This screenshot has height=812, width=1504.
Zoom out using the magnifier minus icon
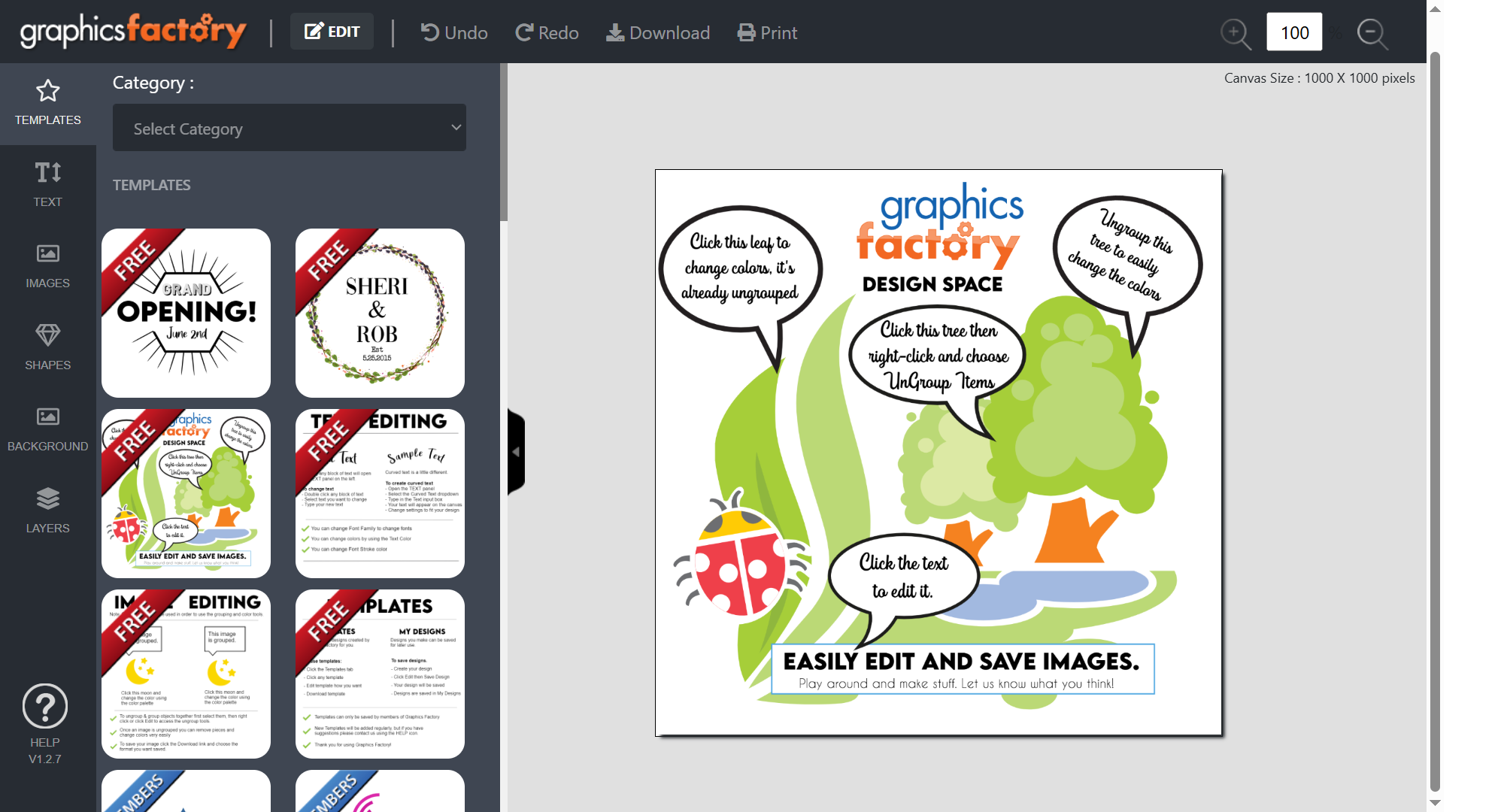pyautogui.click(x=1372, y=33)
